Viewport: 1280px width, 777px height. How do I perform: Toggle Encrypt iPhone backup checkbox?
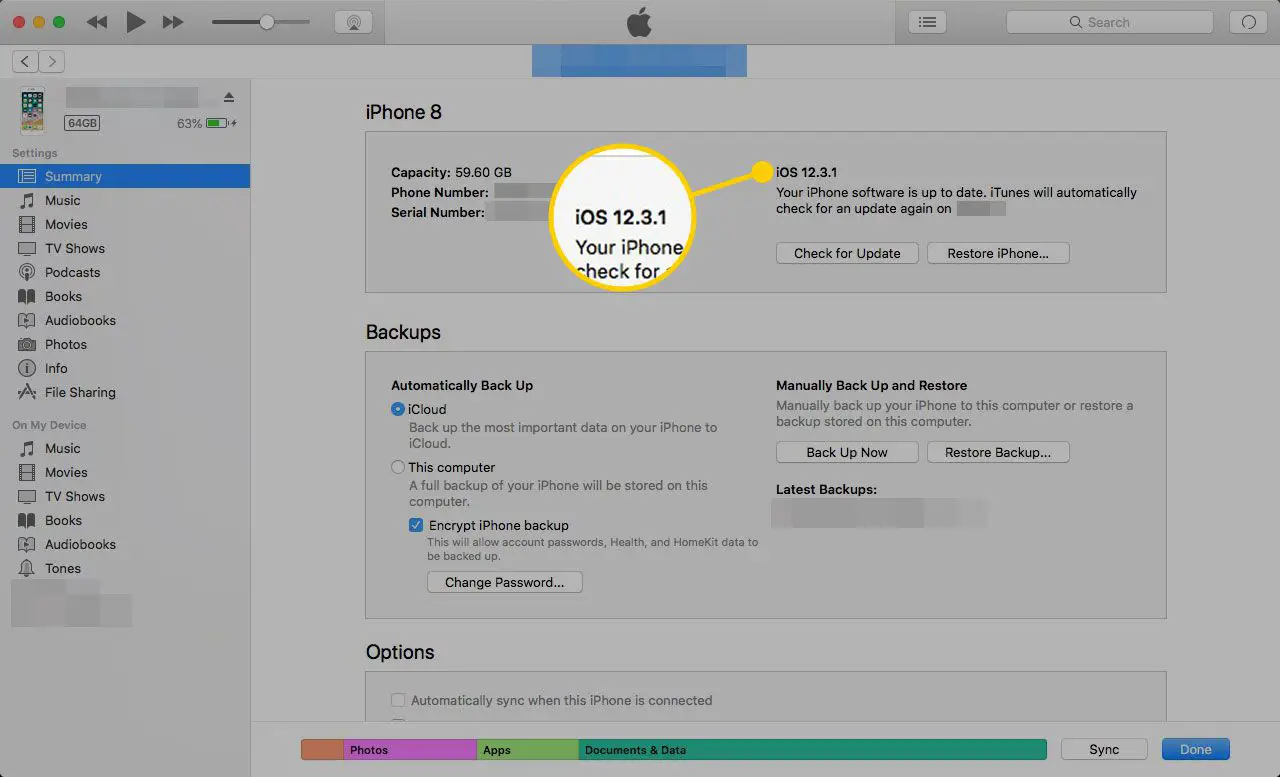pyautogui.click(x=416, y=525)
